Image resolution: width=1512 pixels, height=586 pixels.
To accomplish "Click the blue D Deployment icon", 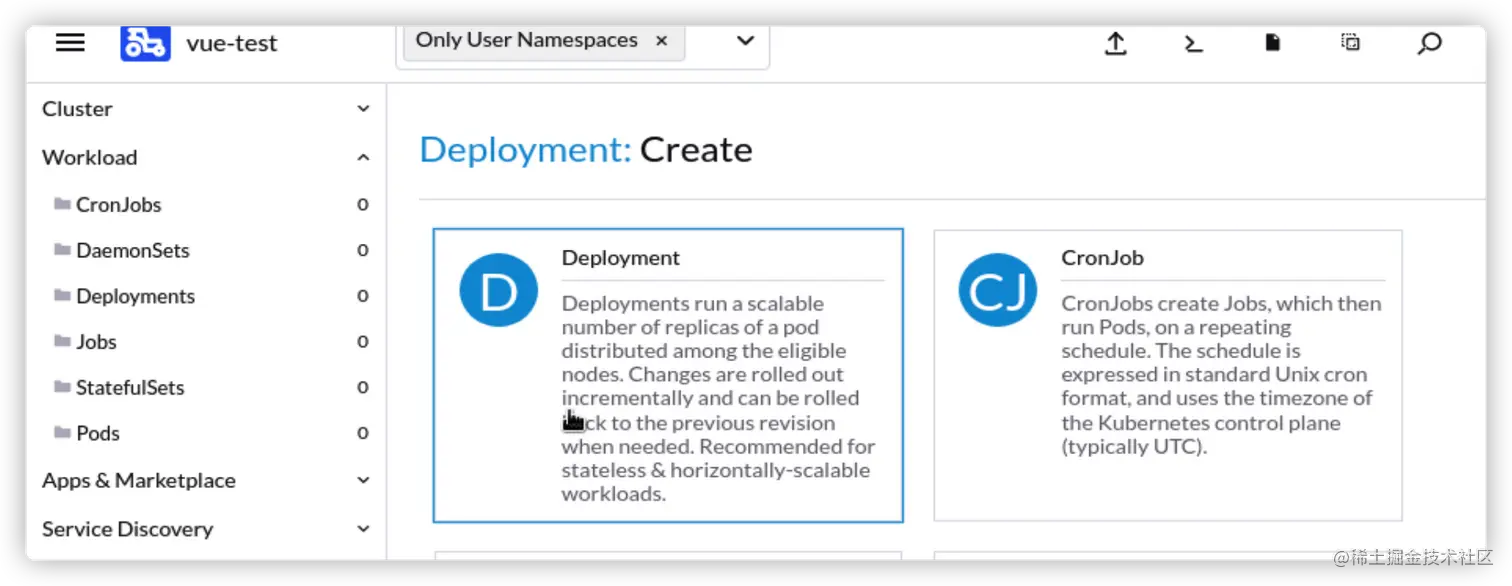I will click(498, 290).
